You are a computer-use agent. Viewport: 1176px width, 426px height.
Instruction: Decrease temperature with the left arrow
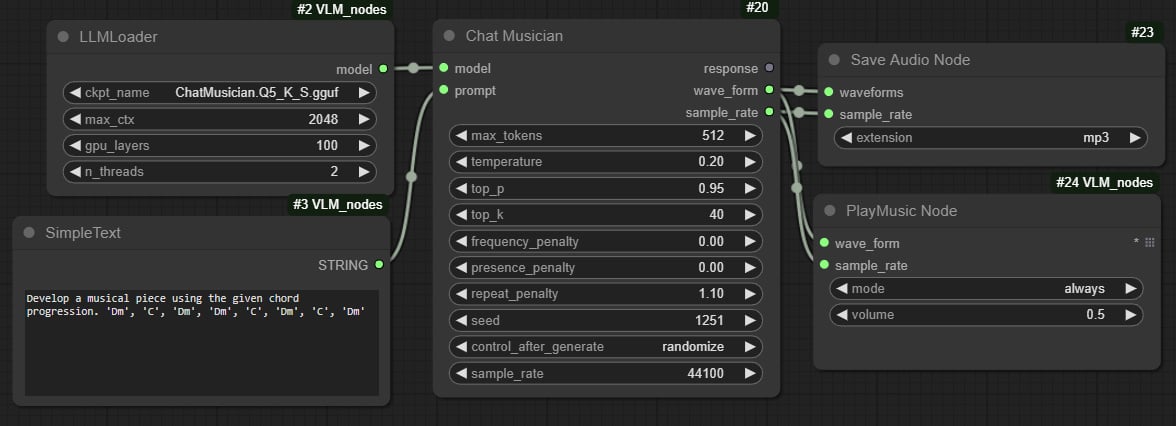[460, 162]
